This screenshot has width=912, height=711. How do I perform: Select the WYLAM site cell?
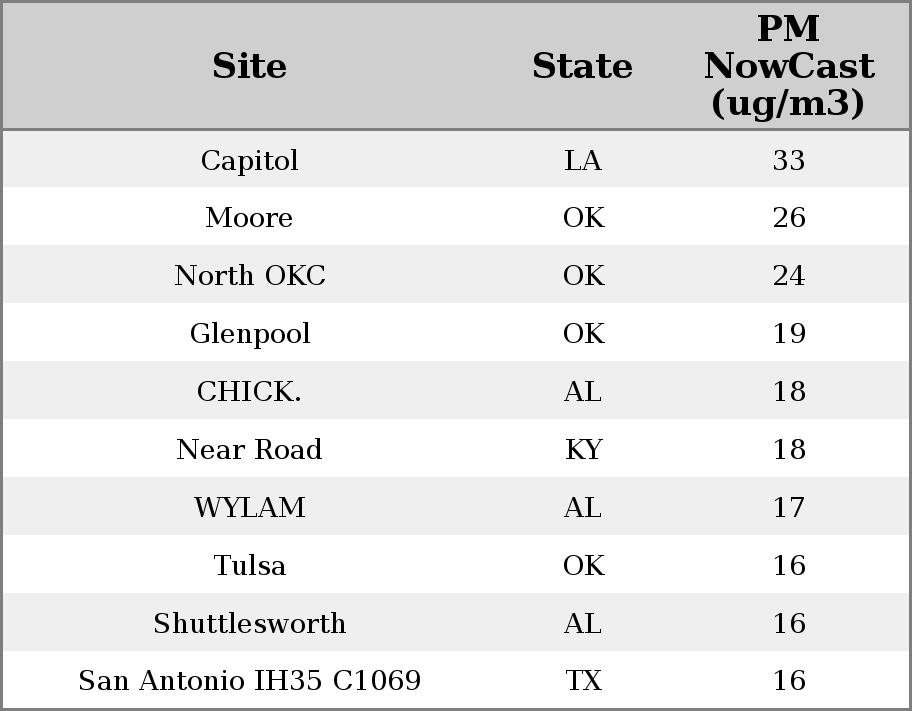click(249, 508)
